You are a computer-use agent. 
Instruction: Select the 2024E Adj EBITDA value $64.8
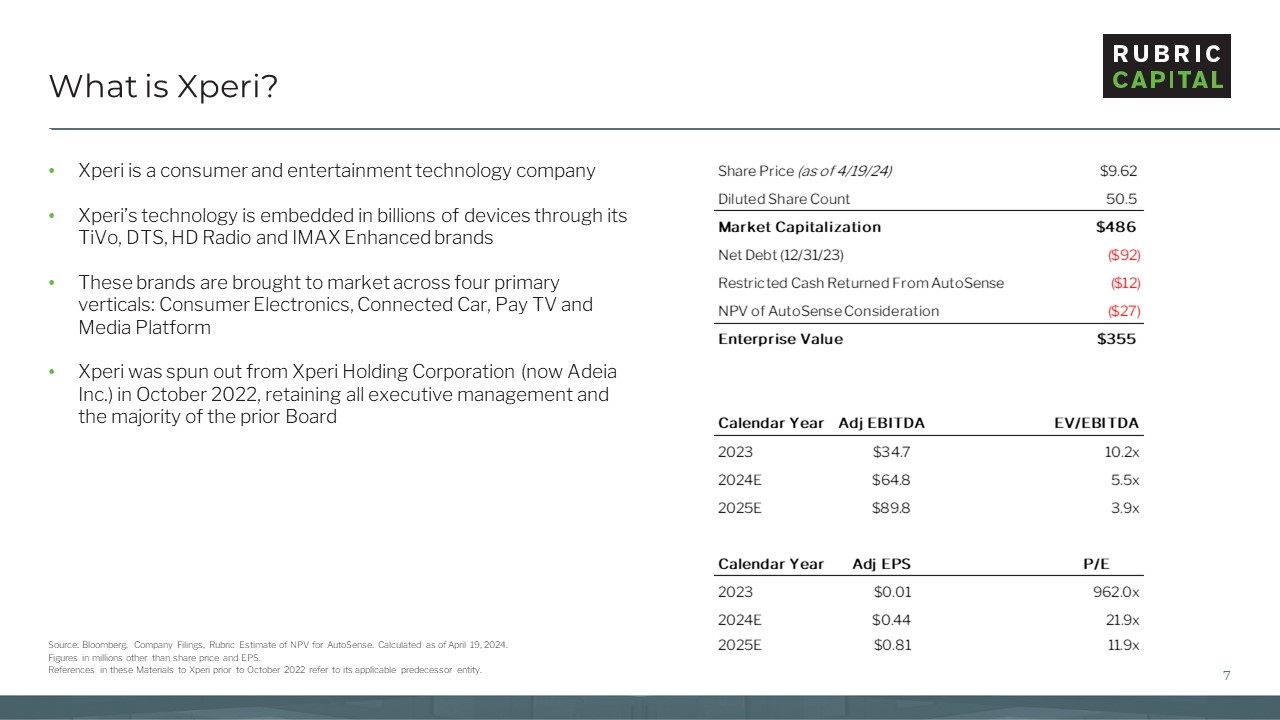(x=891, y=480)
